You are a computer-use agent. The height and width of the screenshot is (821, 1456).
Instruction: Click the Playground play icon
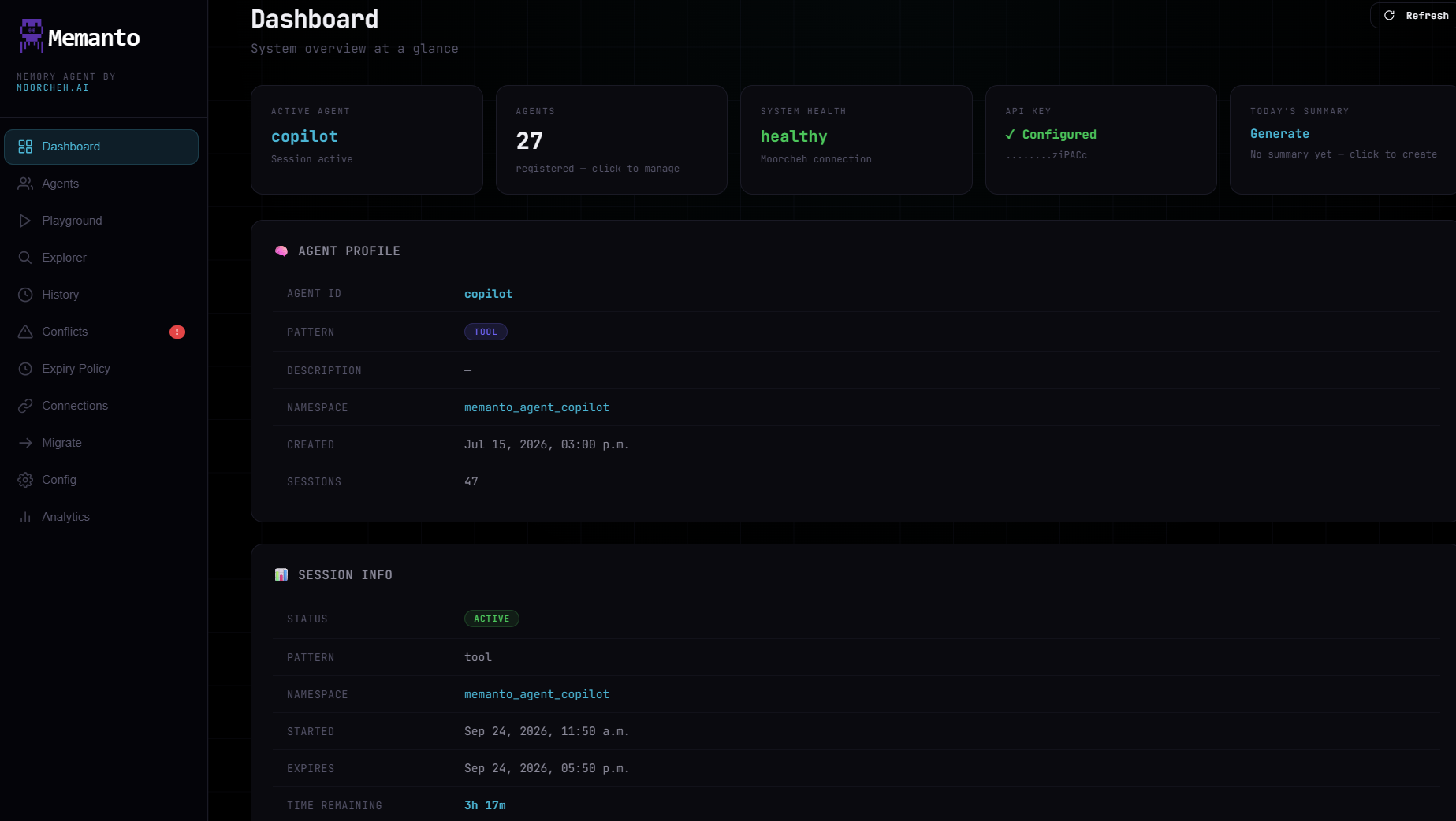[x=25, y=221]
